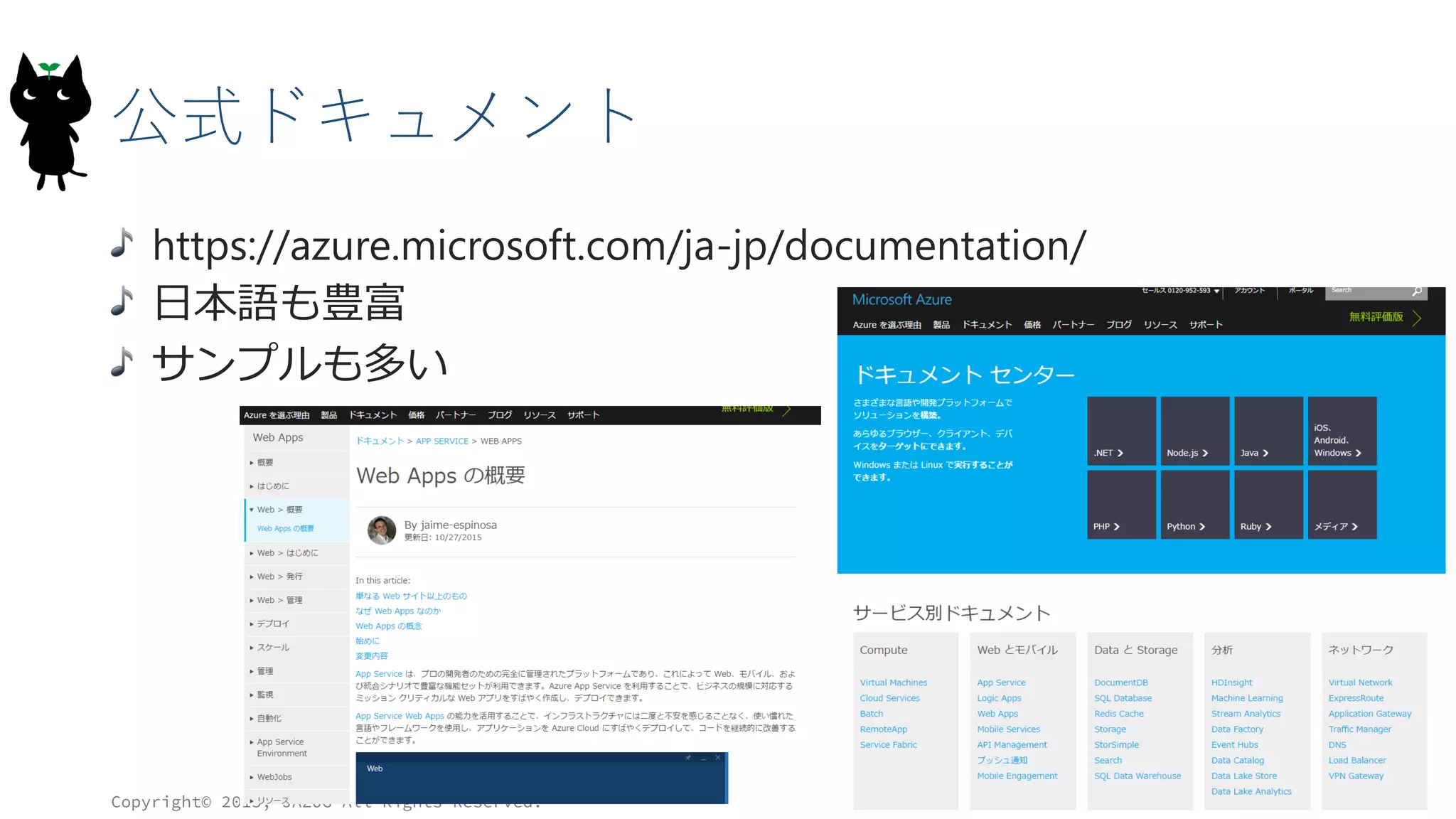The width and height of the screenshot is (1456, 819).
Task: Open サポート menu in the document center navigation
Action: click(1206, 325)
